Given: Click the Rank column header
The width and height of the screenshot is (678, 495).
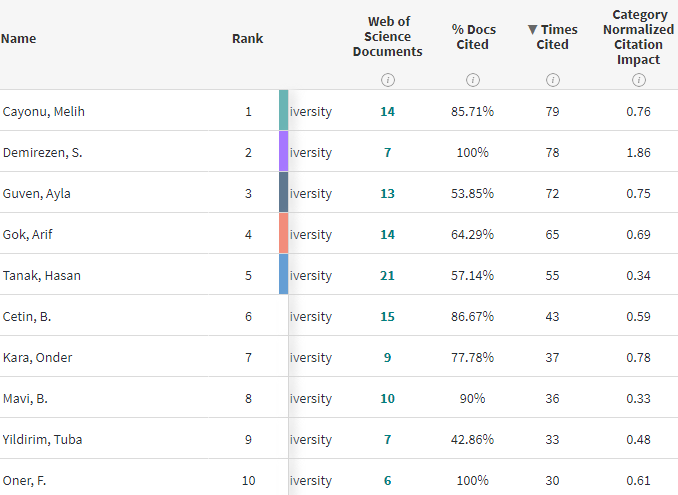Looking at the screenshot, I should pyautogui.click(x=247, y=39).
